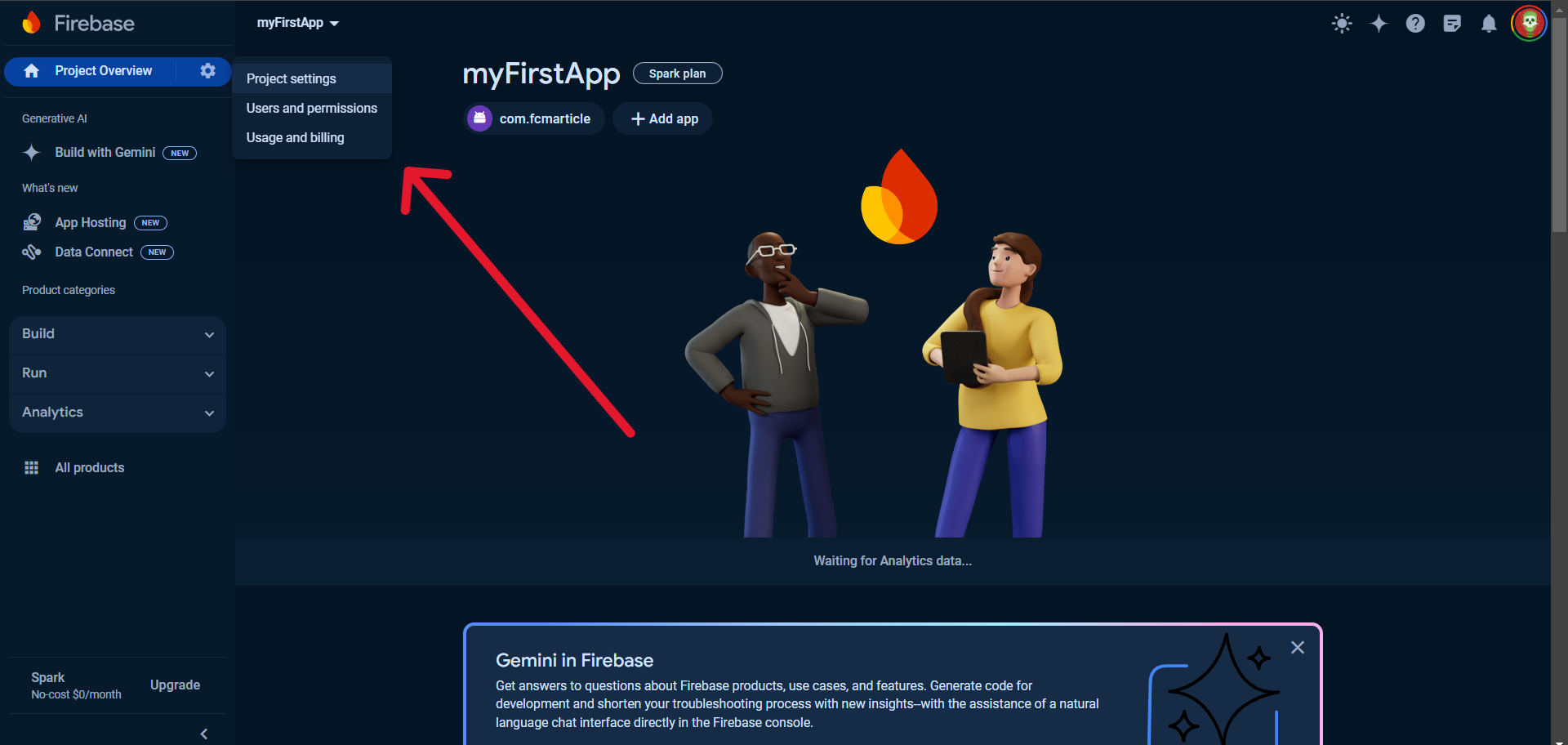Expand the Run category
1568x745 pixels.
click(x=118, y=373)
